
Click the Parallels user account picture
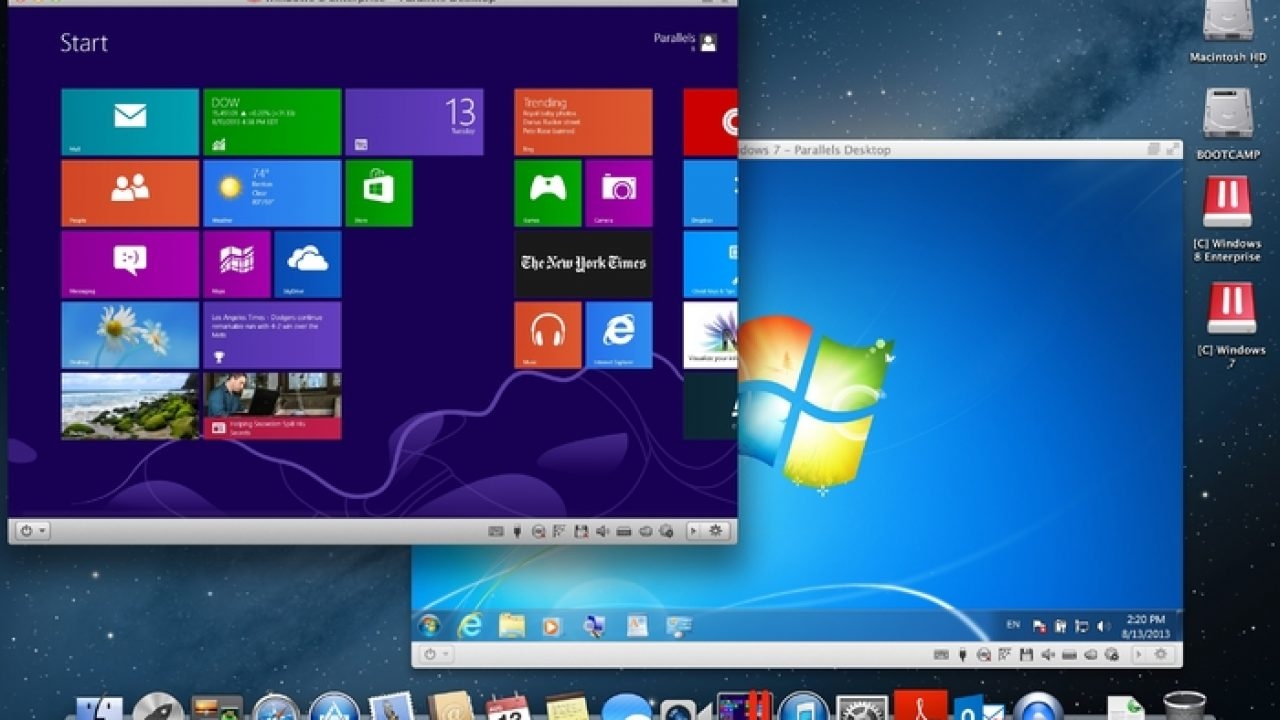[x=708, y=42]
